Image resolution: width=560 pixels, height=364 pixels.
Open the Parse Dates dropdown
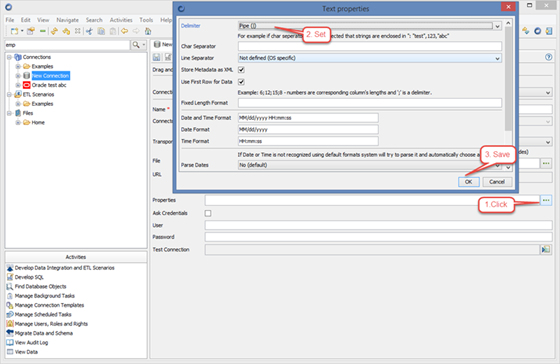click(497, 165)
